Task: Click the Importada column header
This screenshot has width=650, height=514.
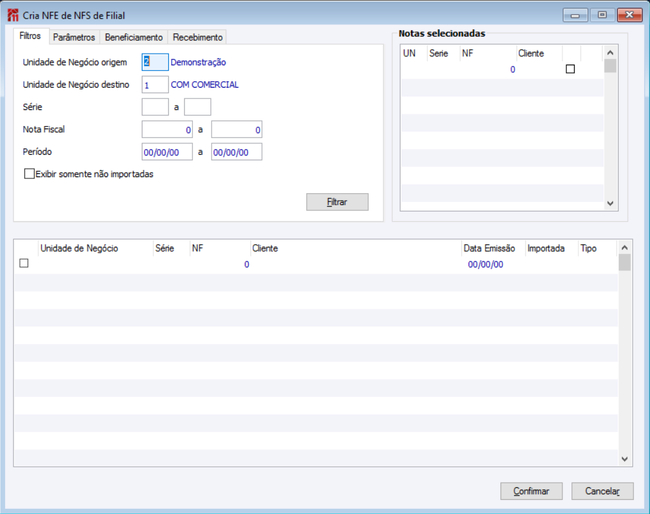Action: click(552, 248)
